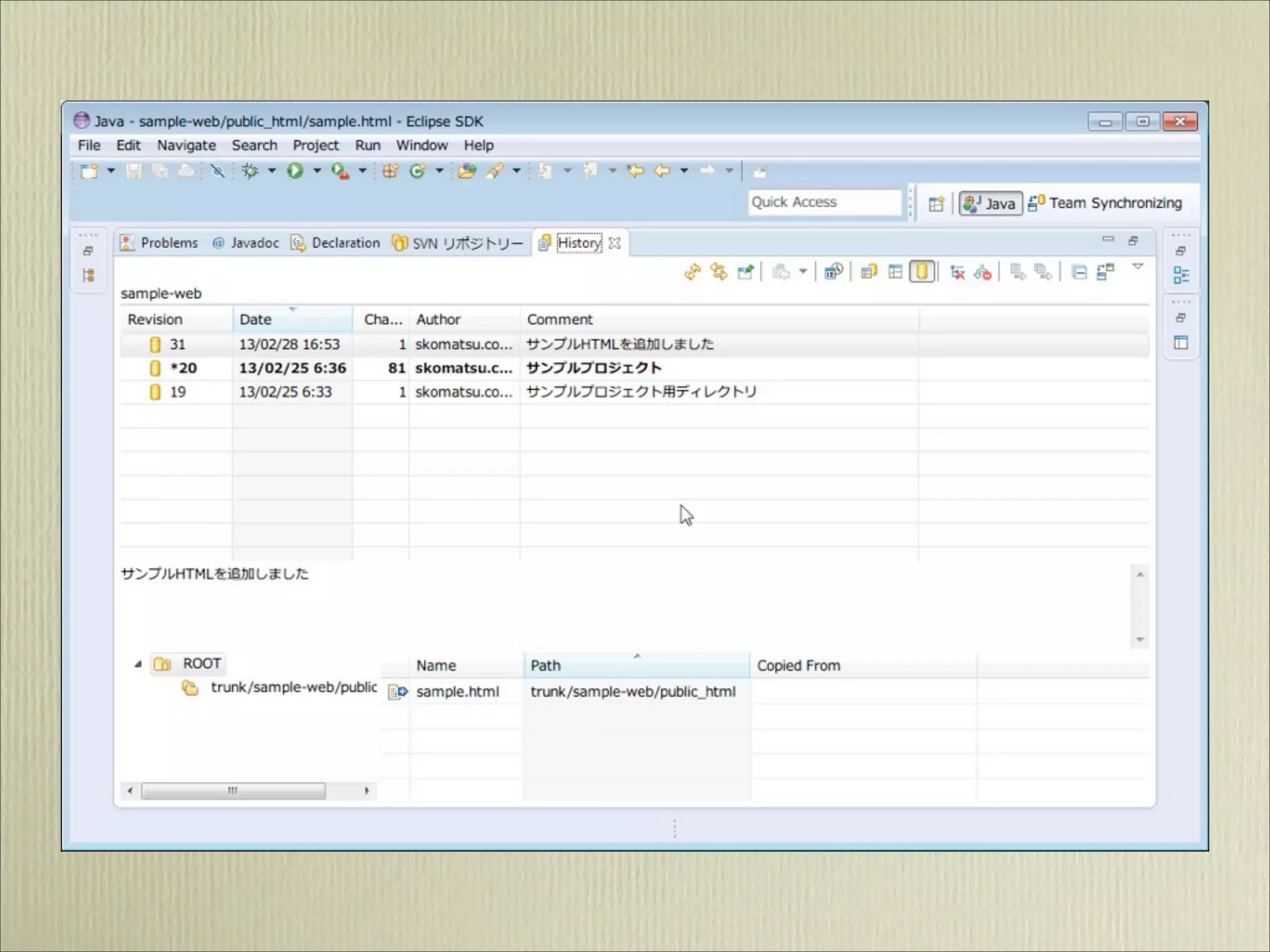
Task: Click the Collapse All icon in History toolbar
Action: click(1079, 272)
